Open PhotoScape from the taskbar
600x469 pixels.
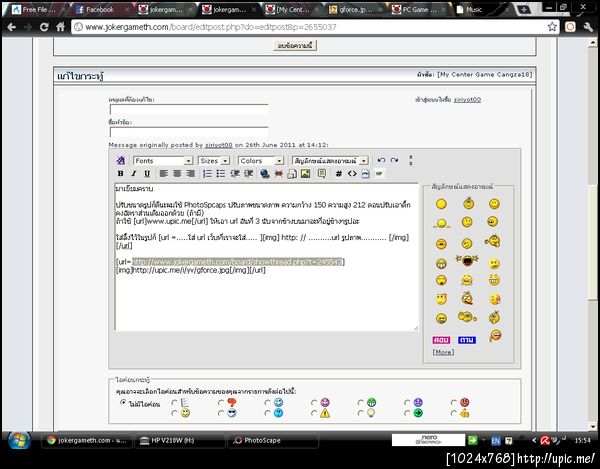(273, 440)
